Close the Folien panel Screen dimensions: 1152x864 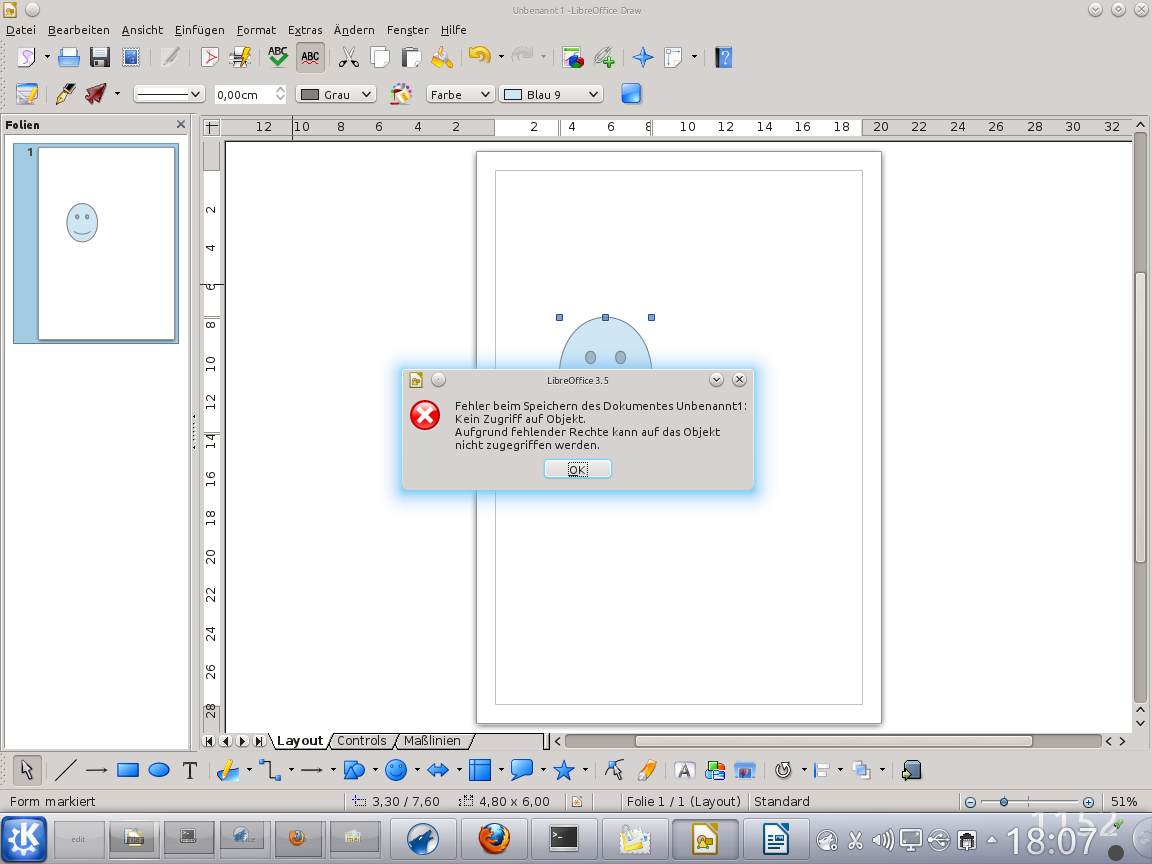[181, 125]
